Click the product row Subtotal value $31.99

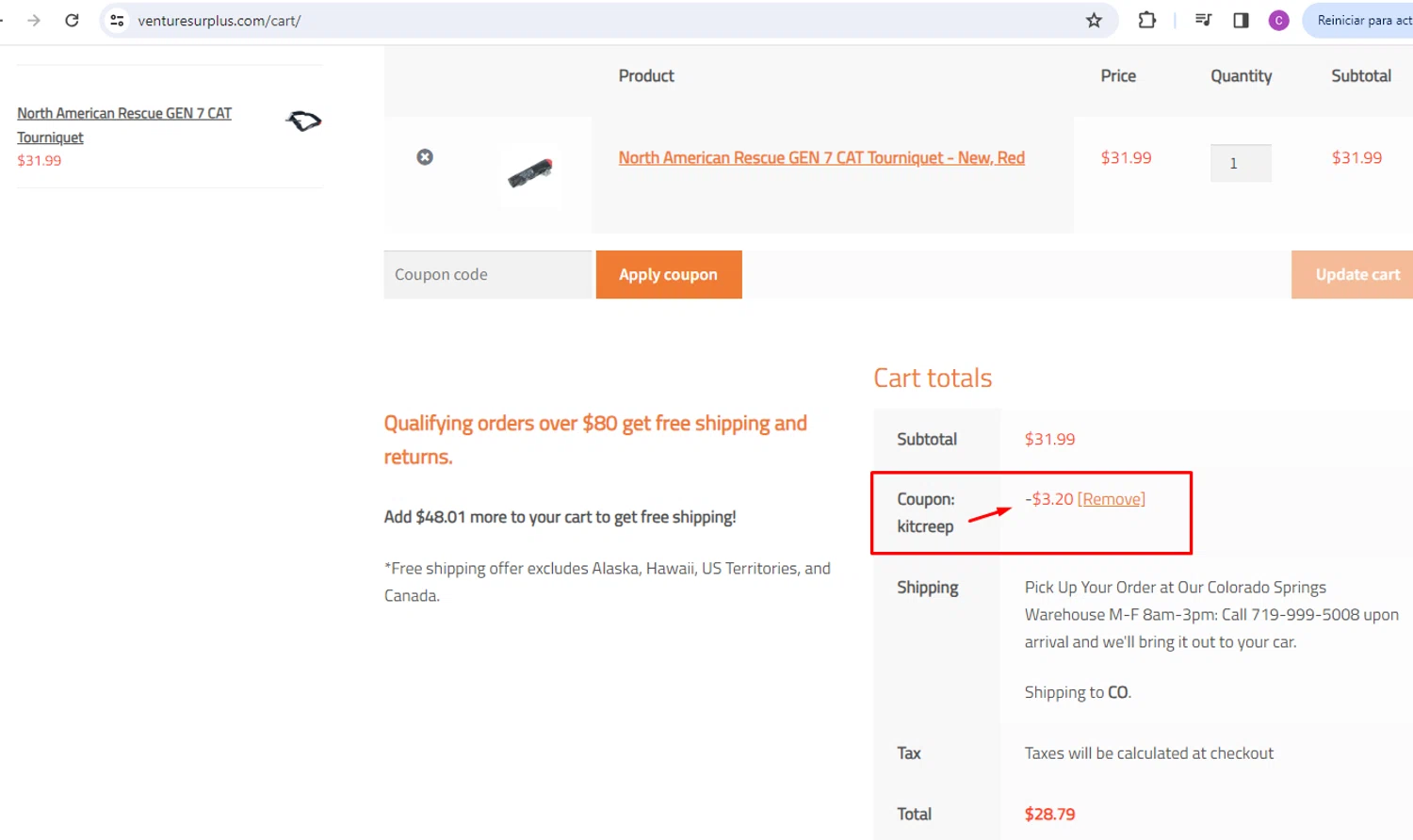coord(1356,158)
